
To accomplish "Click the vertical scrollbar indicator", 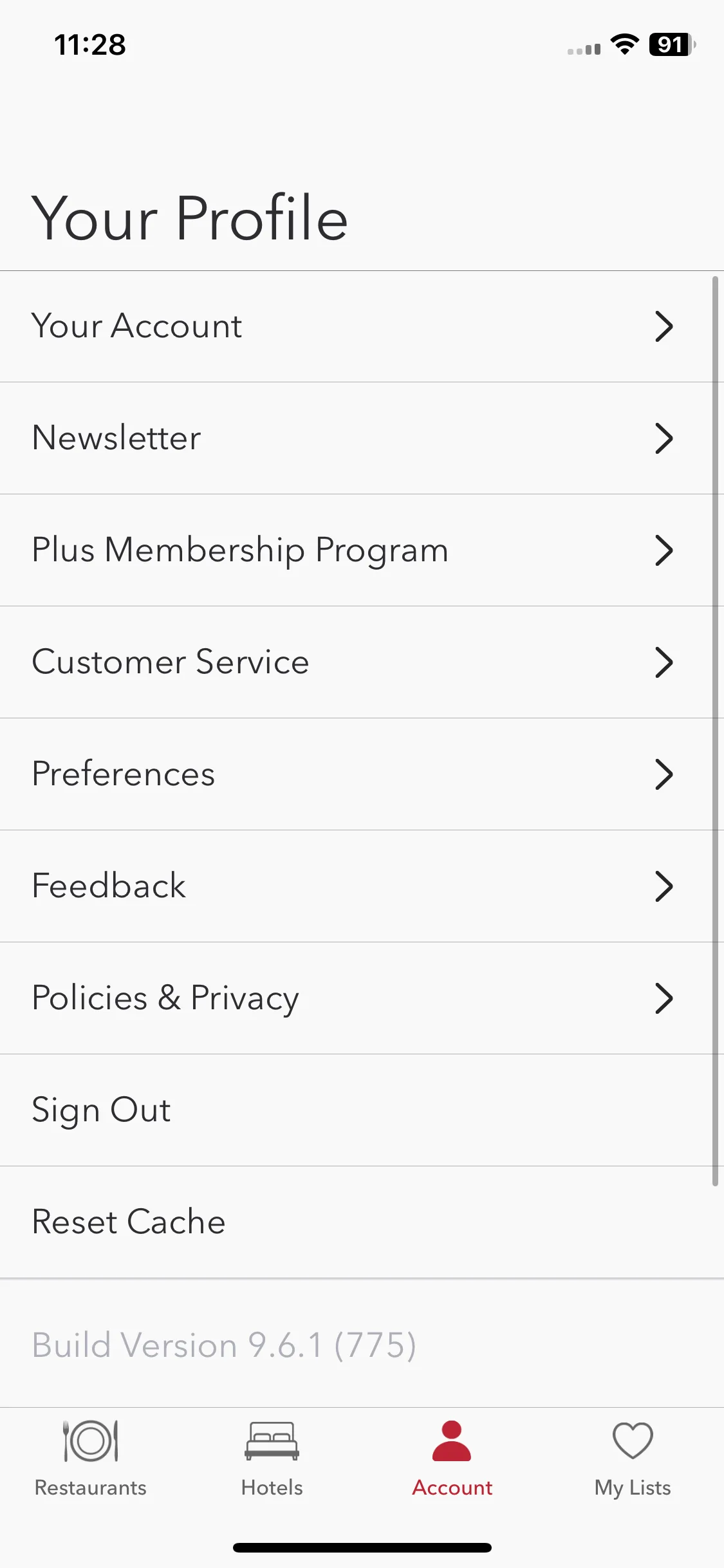I will point(715,731).
